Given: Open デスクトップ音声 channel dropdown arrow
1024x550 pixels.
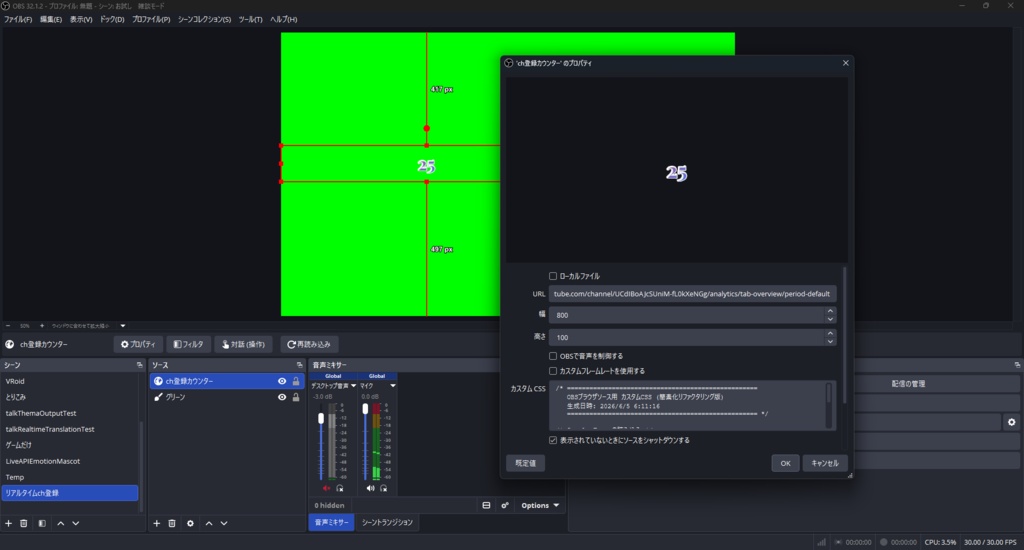Looking at the screenshot, I should pos(353,386).
